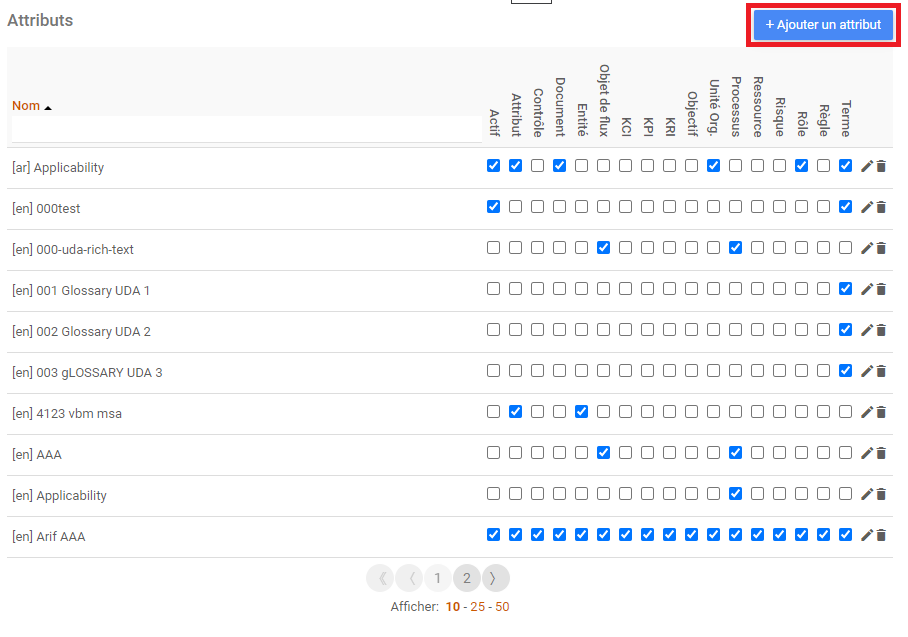The height and width of the screenshot is (637, 908).
Task: Toggle Terme checkbox for 002 Glossary UDA 2
Action: coord(845,330)
